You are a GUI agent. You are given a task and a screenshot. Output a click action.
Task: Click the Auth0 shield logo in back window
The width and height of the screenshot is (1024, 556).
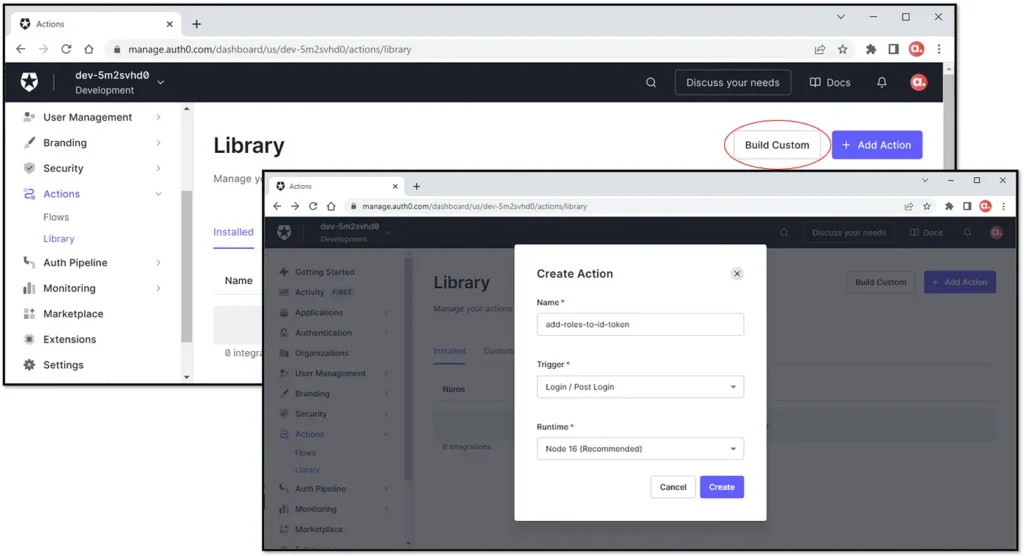coord(29,82)
